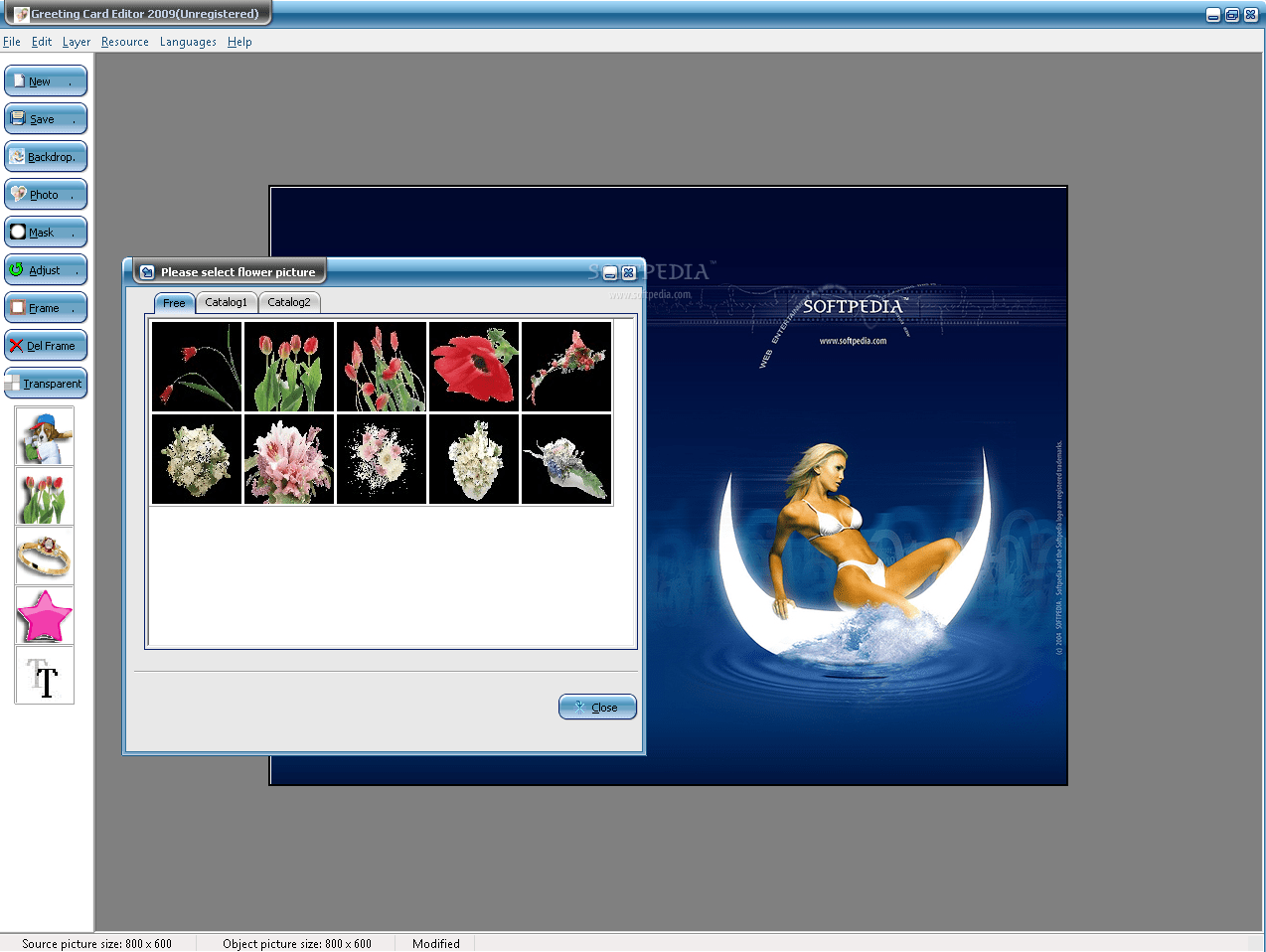This screenshot has width=1266, height=952.
Task: Click the New button
Action: pyautogui.click(x=46, y=80)
